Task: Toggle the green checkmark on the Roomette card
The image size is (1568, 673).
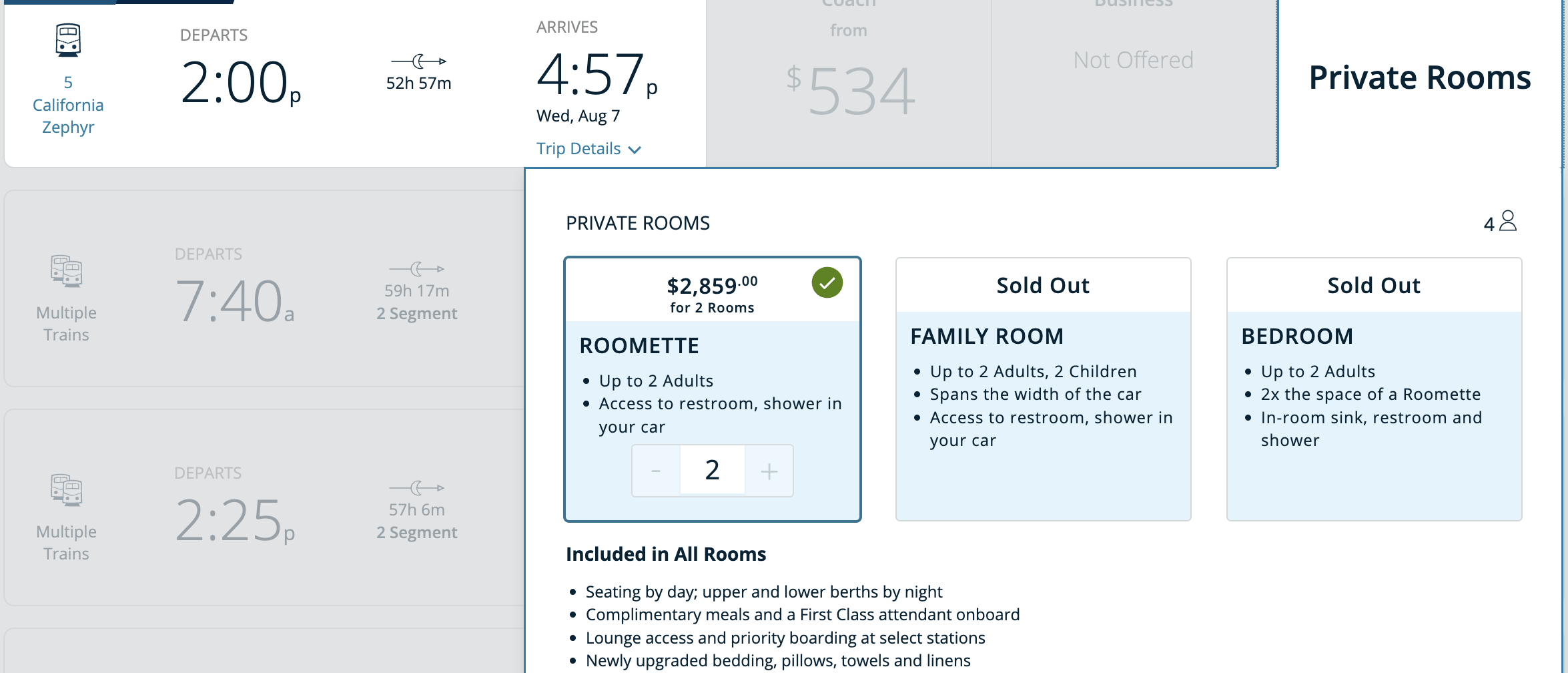Action: point(827,283)
